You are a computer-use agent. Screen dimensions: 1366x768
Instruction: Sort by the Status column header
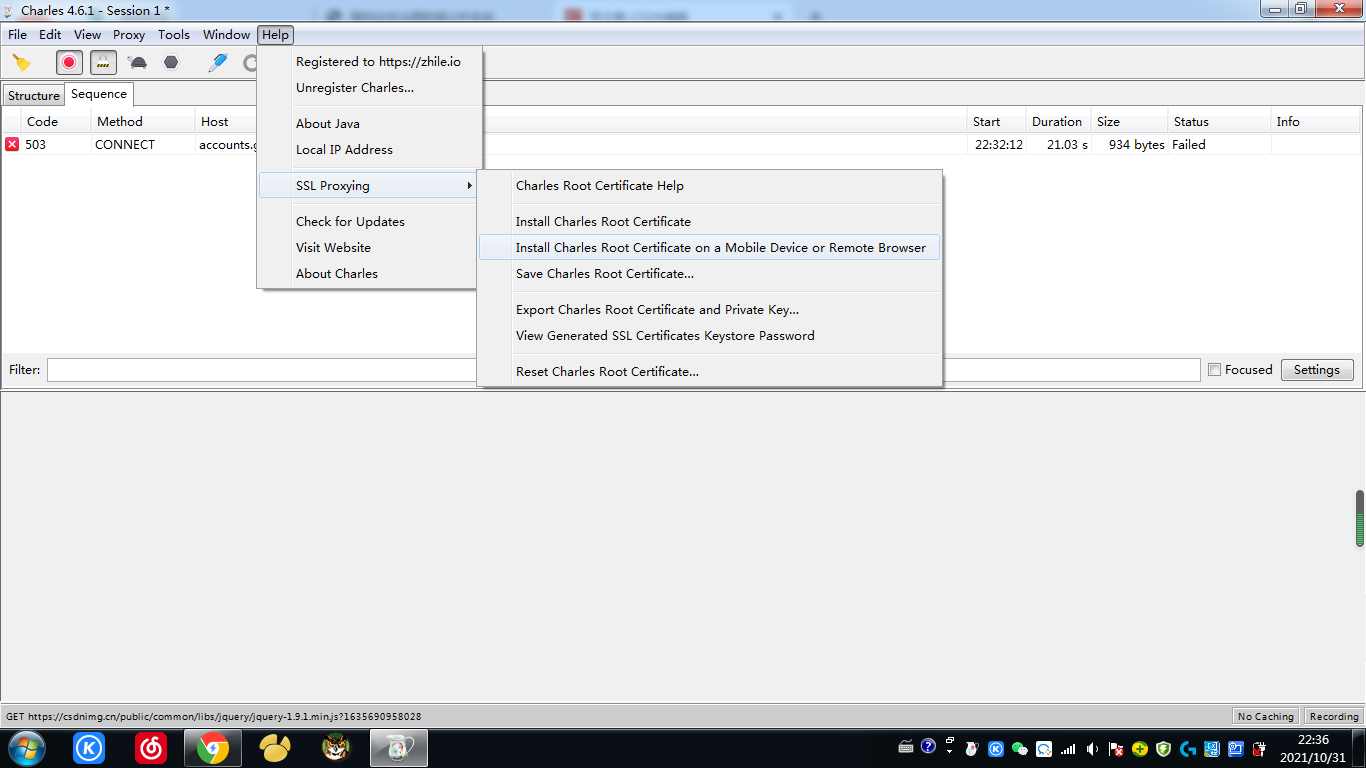1219,122
